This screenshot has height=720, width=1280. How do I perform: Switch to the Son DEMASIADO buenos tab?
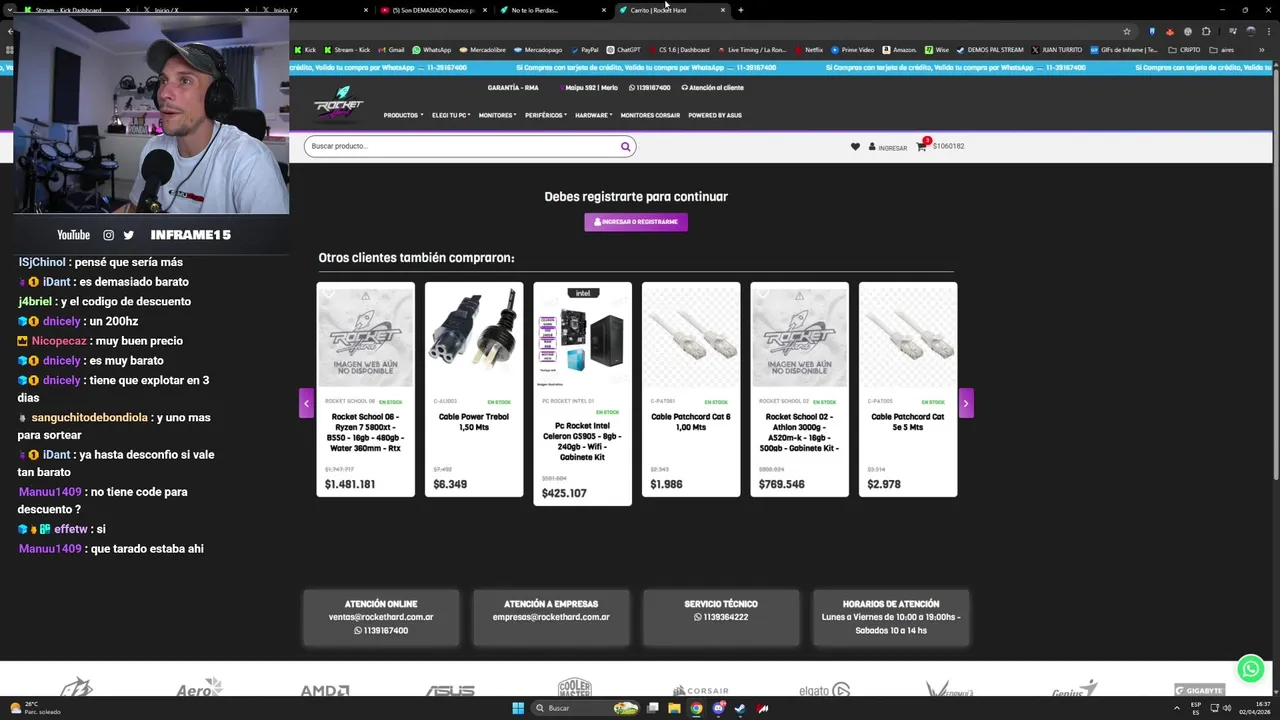click(432, 10)
